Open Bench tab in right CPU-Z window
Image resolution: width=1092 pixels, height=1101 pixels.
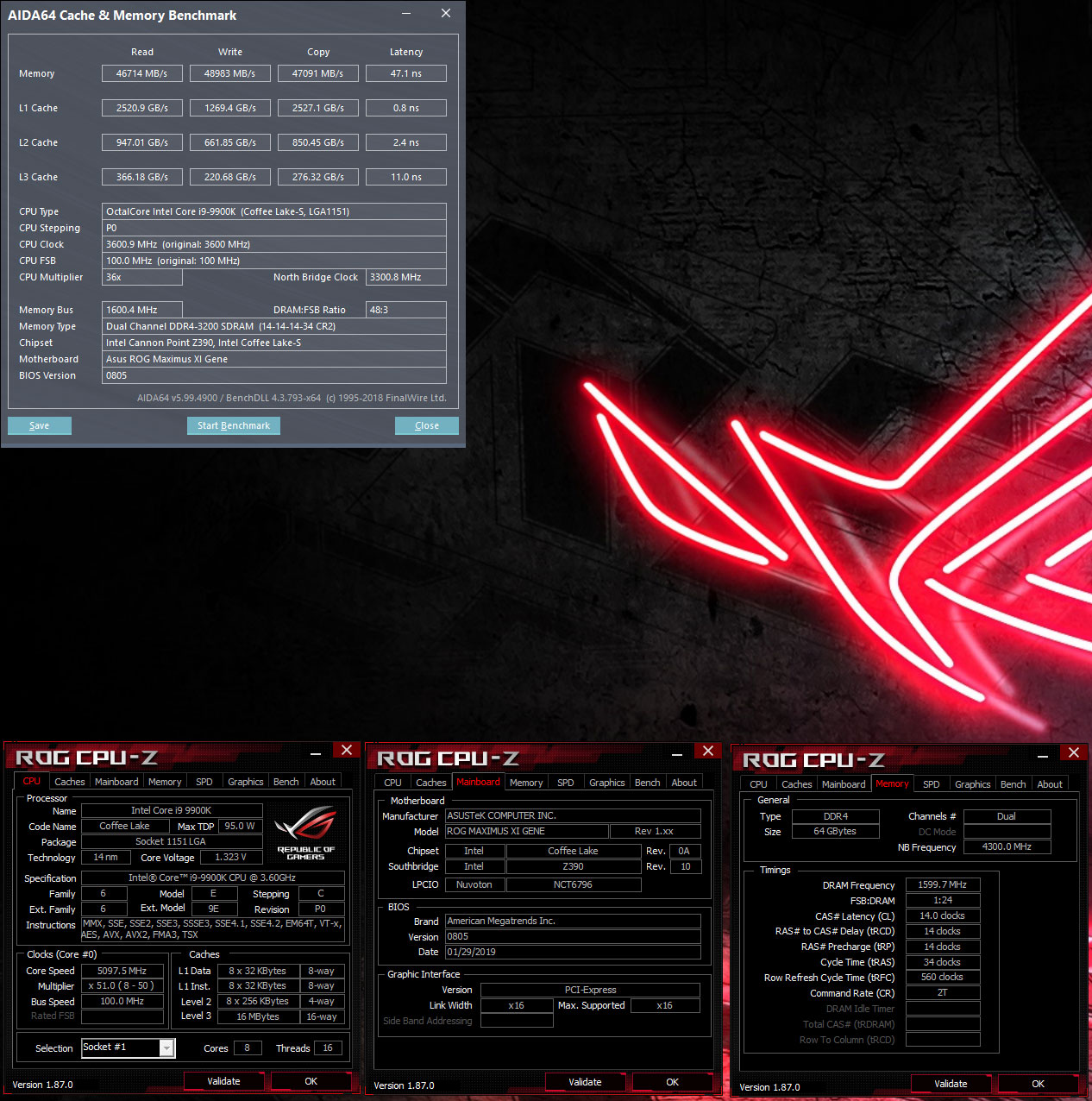click(1014, 784)
